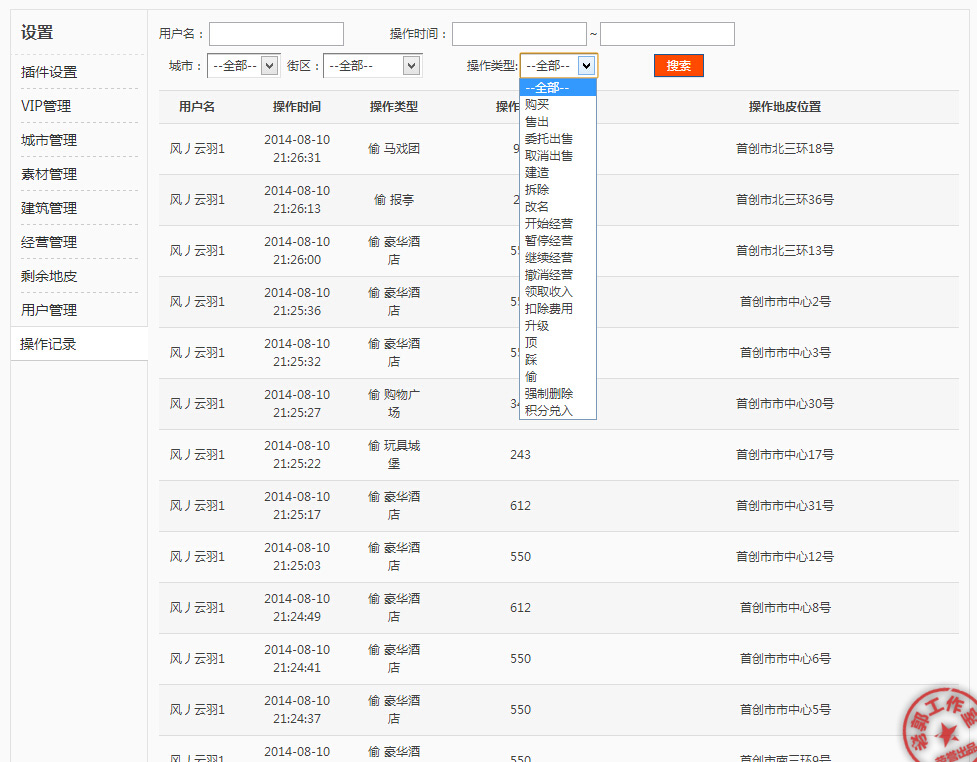The height and width of the screenshot is (762, 977).
Task: Open 插件设置 in the sidebar
Action: (x=49, y=72)
